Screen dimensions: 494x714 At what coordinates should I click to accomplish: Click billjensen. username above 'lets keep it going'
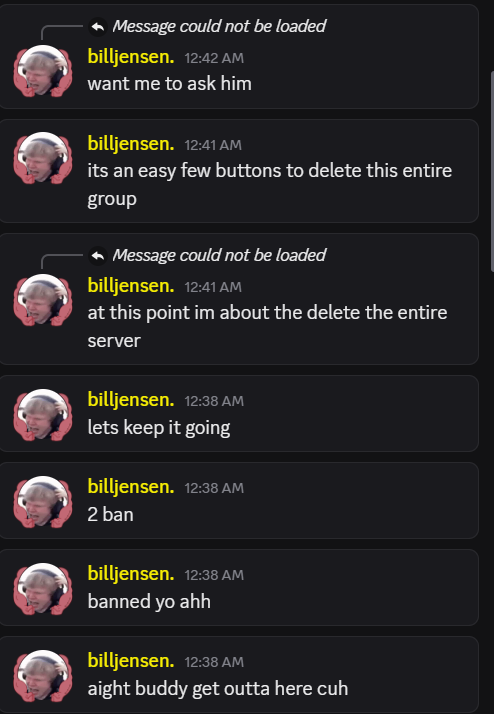click(x=131, y=400)
